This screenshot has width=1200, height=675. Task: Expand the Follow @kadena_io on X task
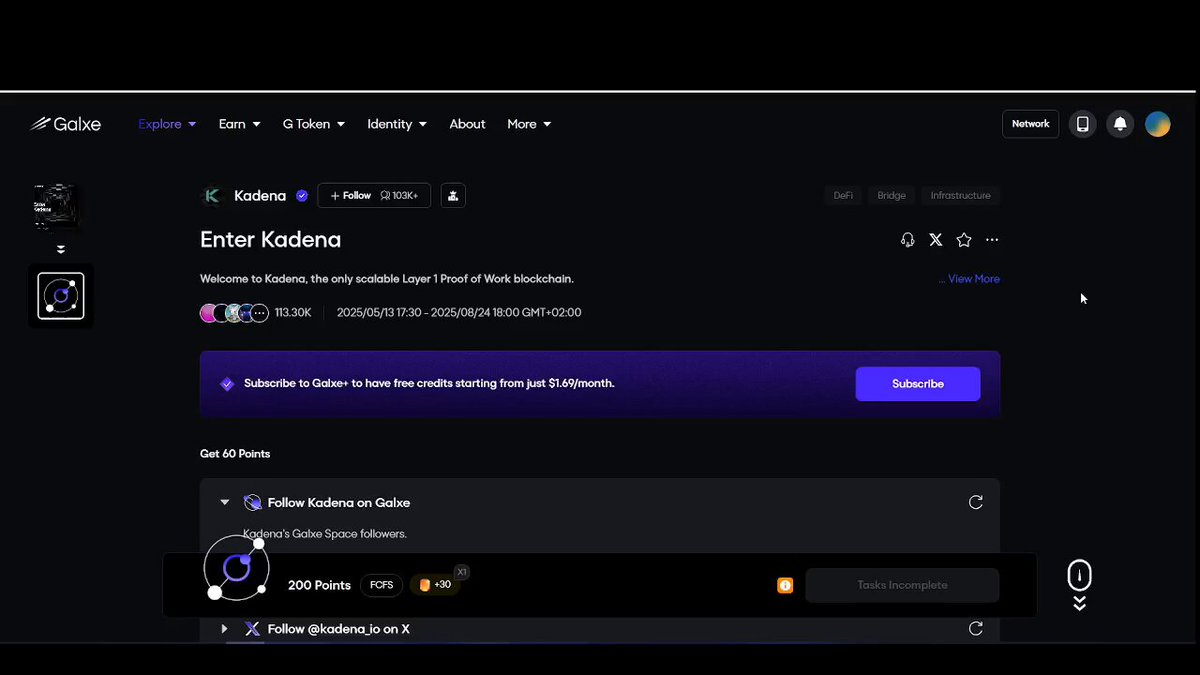coord(225,629)
